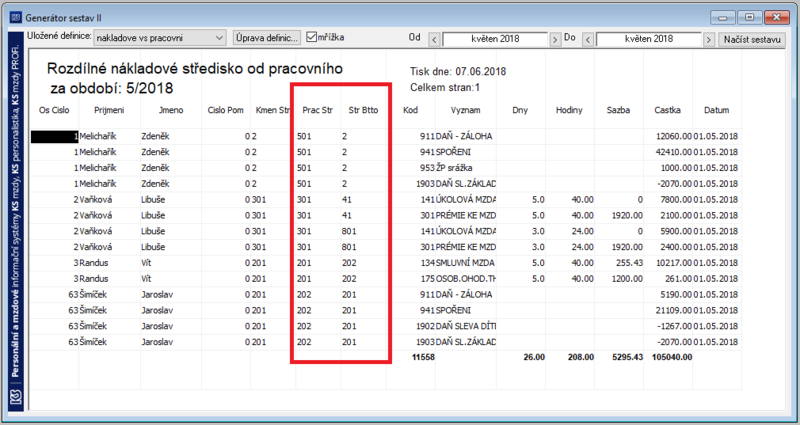Click the Dny column header

pos(520,110)
